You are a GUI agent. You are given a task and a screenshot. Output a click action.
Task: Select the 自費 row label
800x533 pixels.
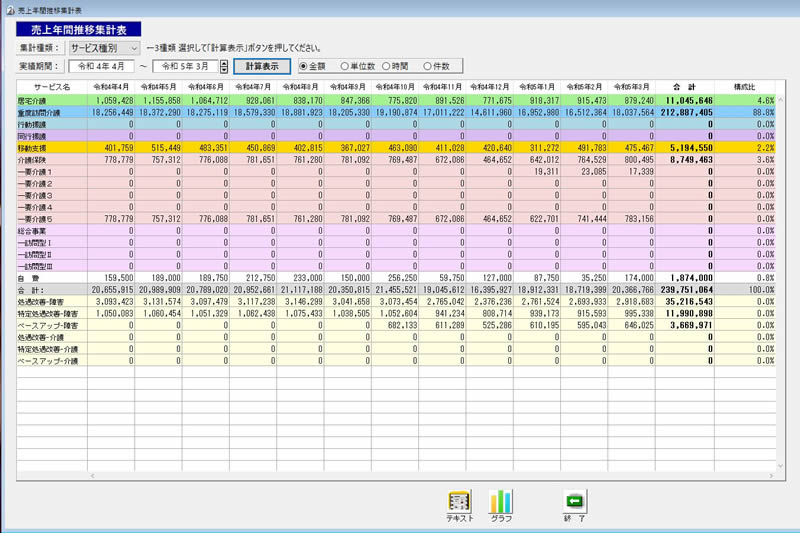pyautogui.click(x=52, y=278)
